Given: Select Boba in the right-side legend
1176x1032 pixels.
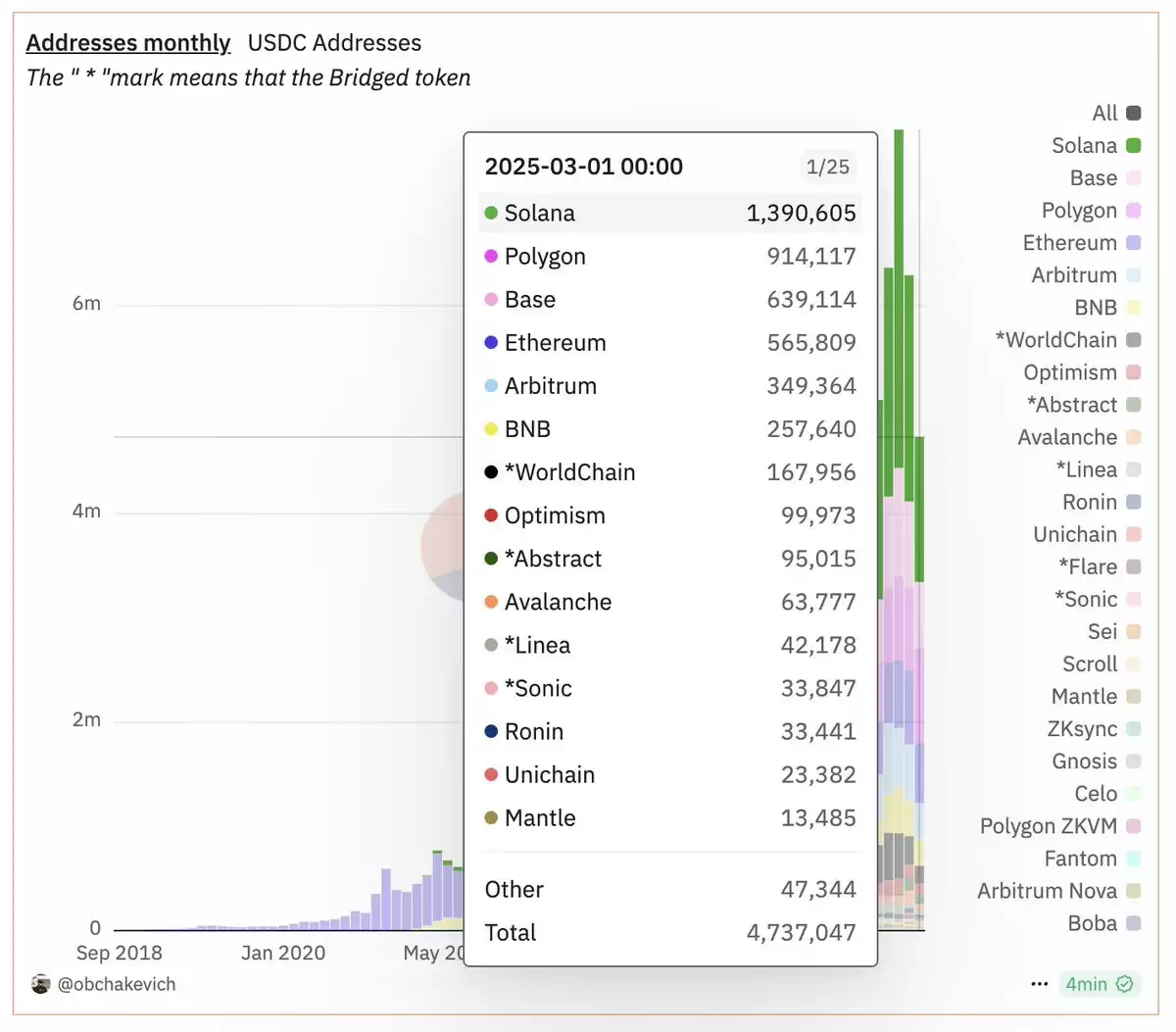Looking at the screenshot, I should coord(1104,922).
